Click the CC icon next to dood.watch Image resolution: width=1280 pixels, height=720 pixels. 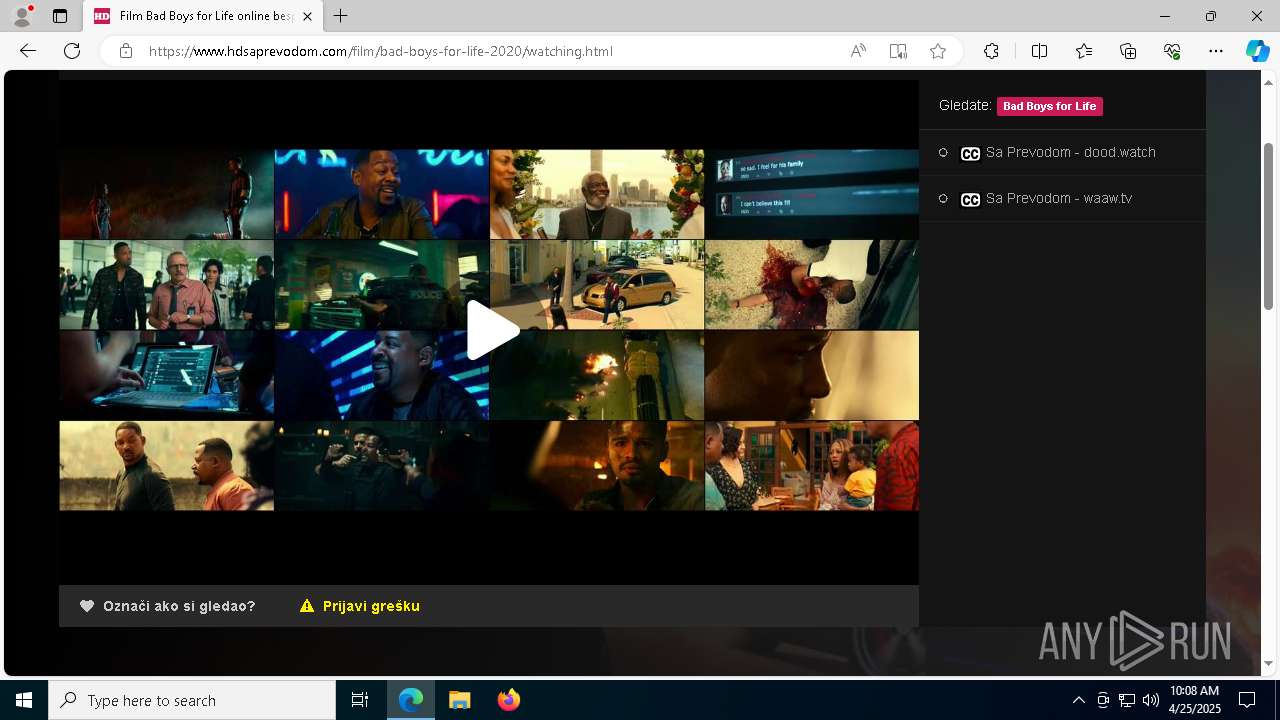[x=970, y=153]
